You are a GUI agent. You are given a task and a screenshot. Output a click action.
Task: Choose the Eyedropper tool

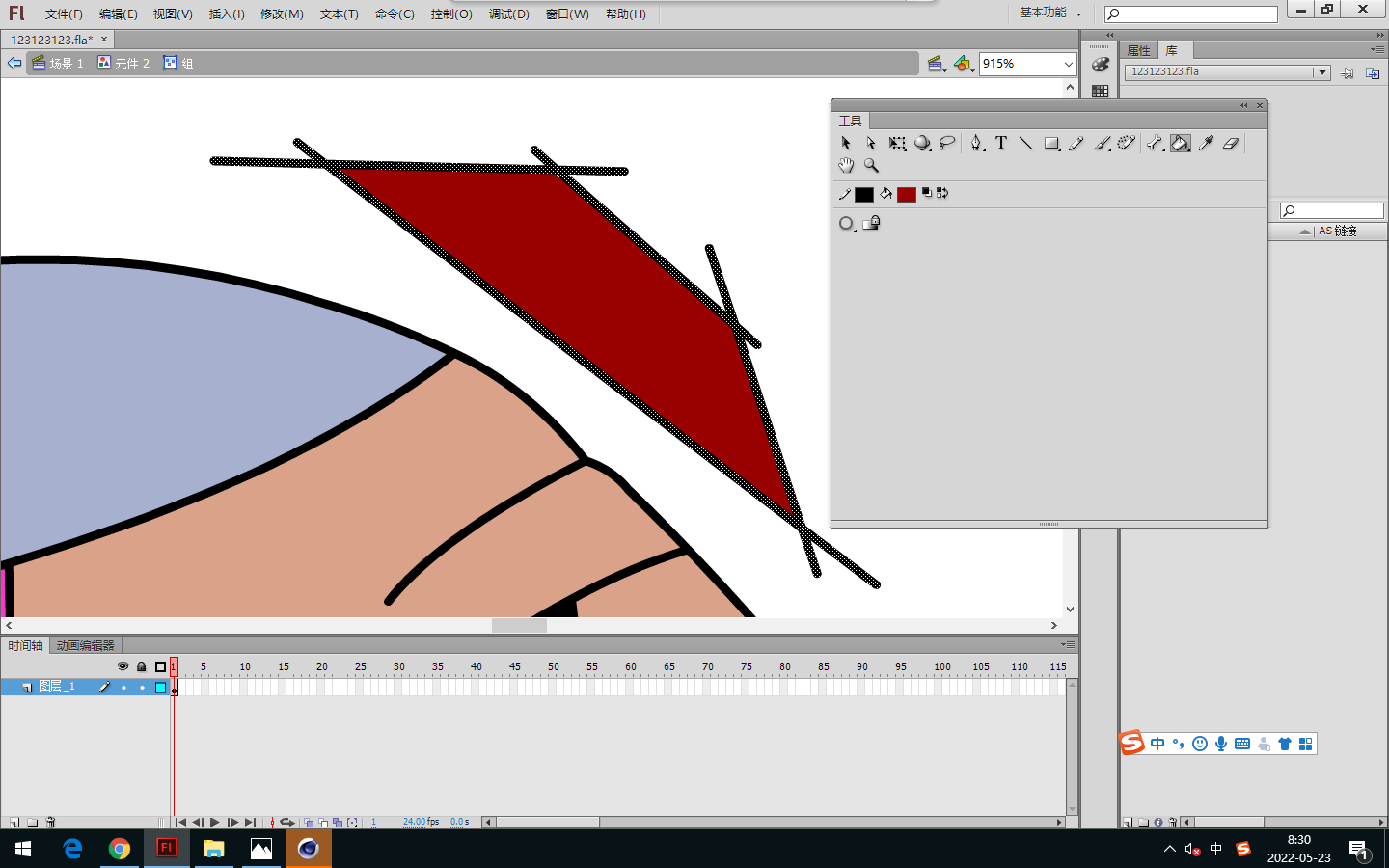(x=1206, y=144)
